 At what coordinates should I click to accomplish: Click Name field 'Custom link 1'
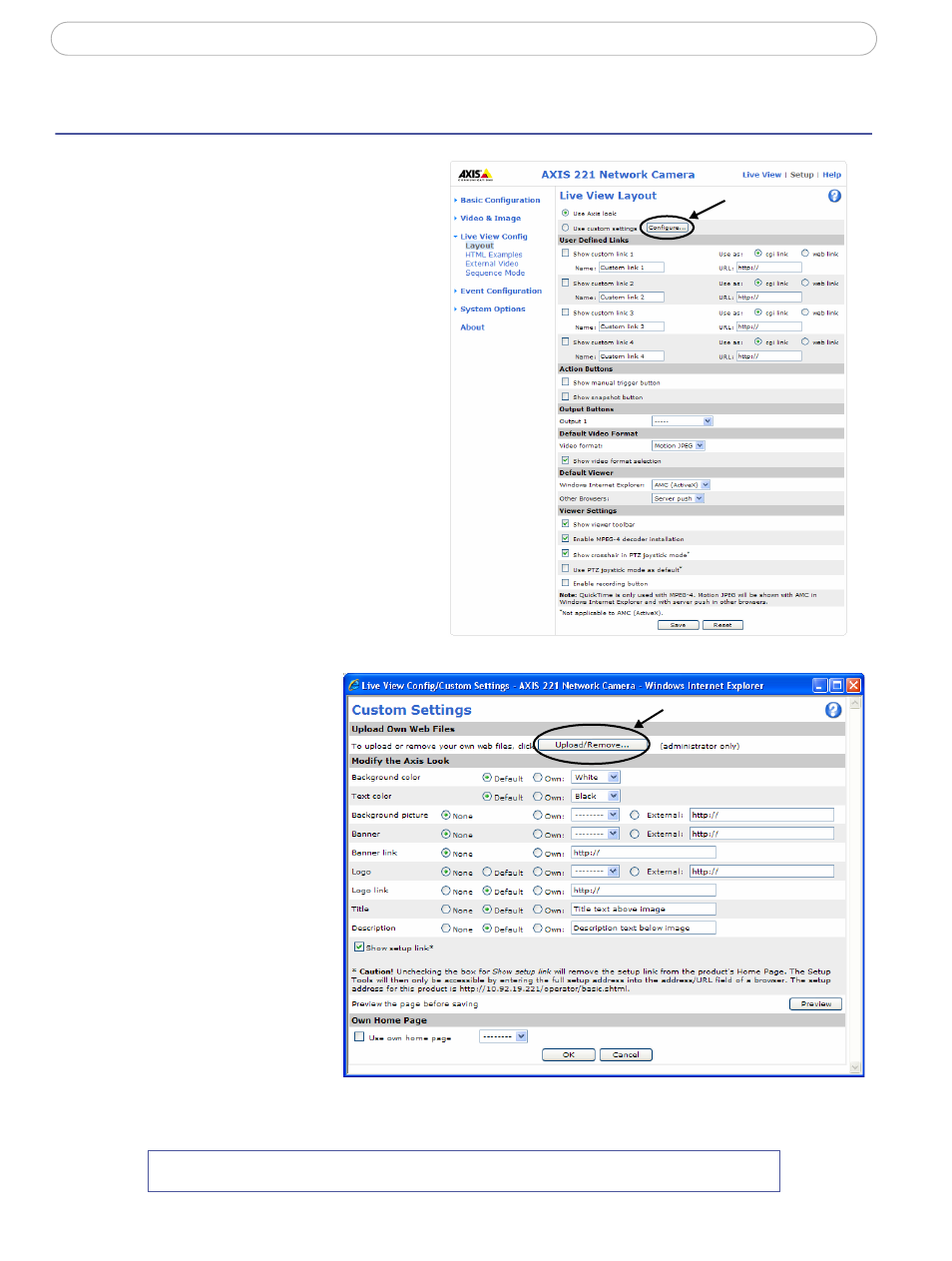(631, 268)
